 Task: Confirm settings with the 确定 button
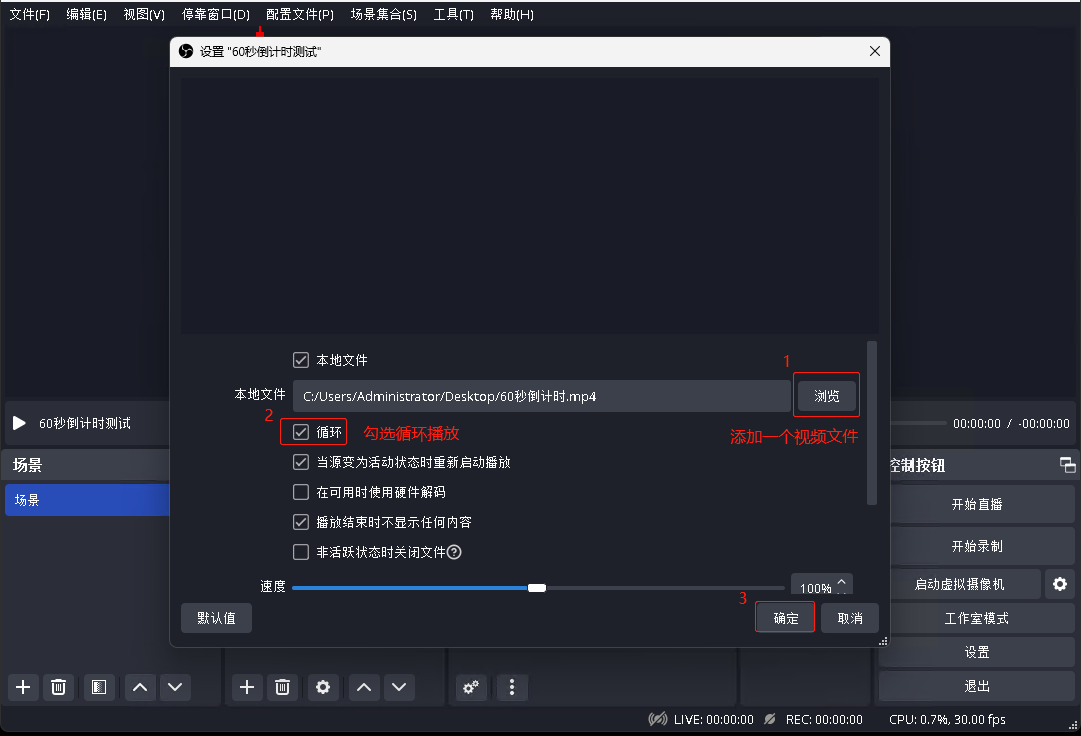coord(786,618)
